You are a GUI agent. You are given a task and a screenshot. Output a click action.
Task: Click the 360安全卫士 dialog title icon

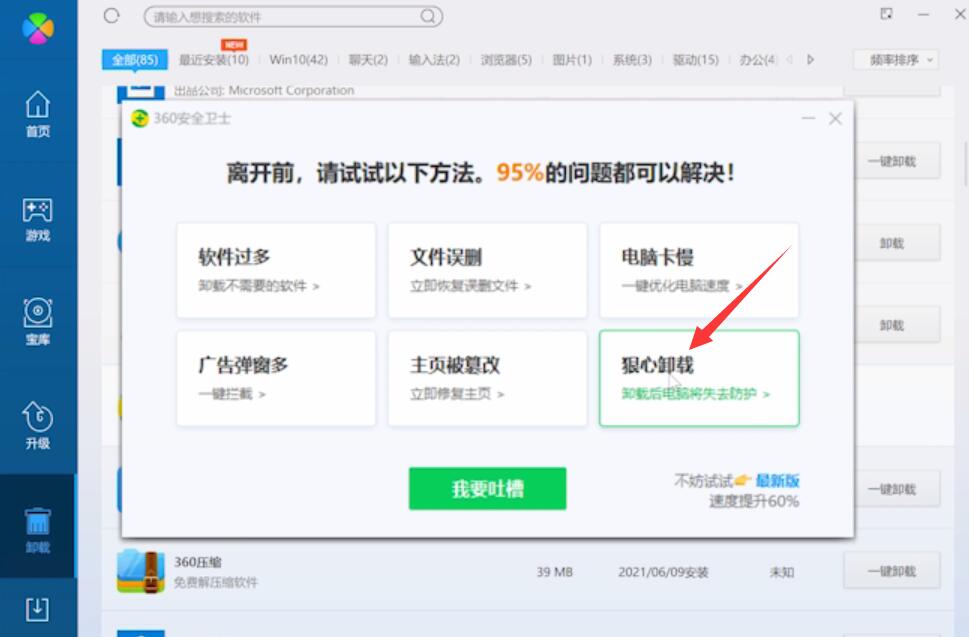coord(140,118)
